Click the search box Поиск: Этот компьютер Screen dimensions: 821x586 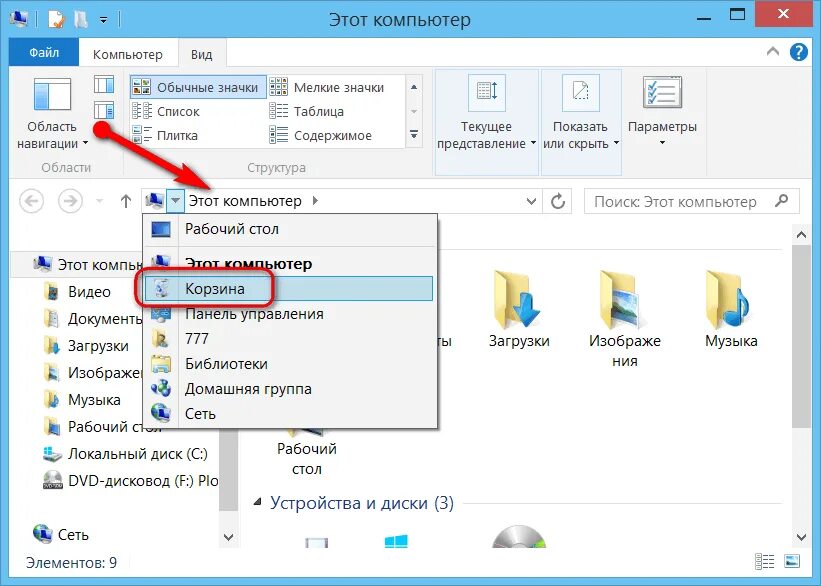(692, 202)
